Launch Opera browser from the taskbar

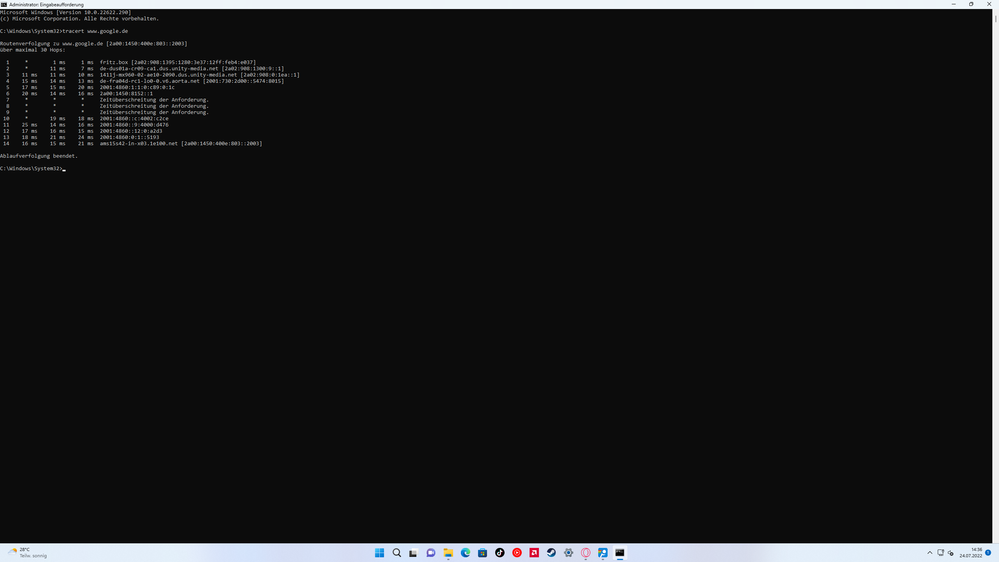(x=586, y=552)
